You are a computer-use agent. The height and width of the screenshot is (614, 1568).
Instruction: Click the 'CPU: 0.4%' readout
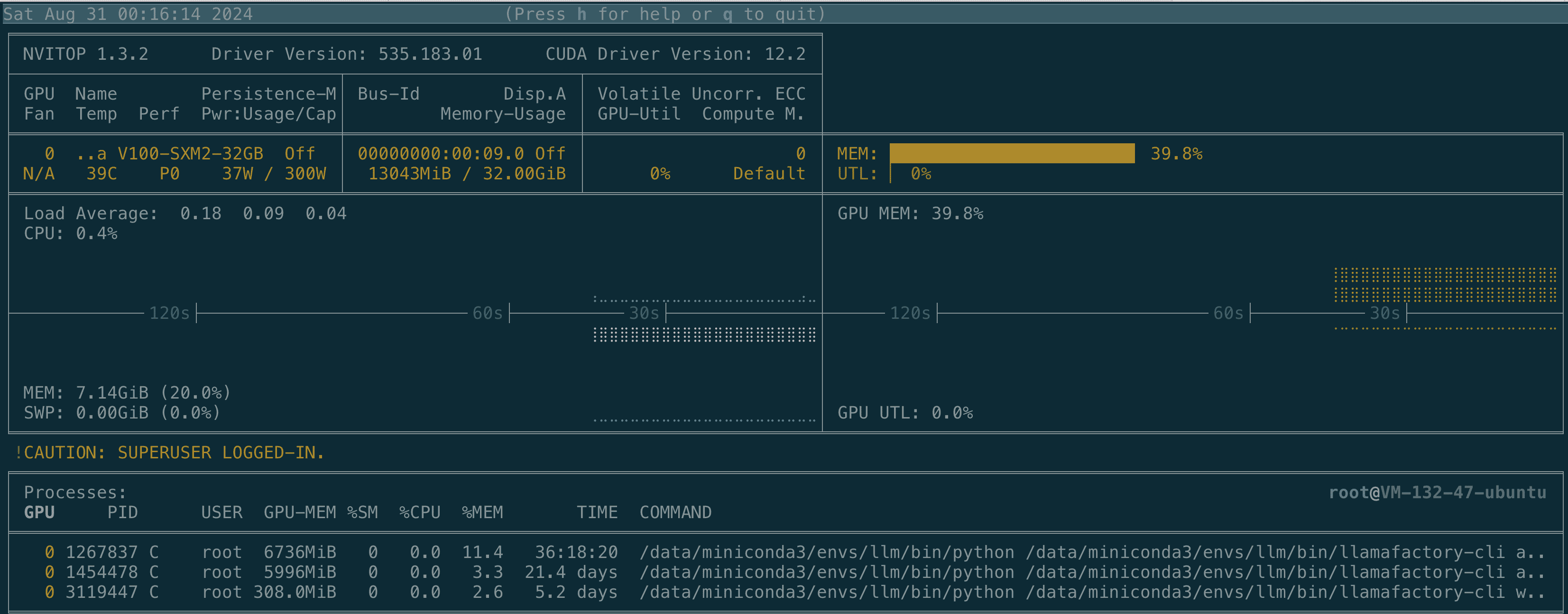pyautogui.click(x=70, y=233)
